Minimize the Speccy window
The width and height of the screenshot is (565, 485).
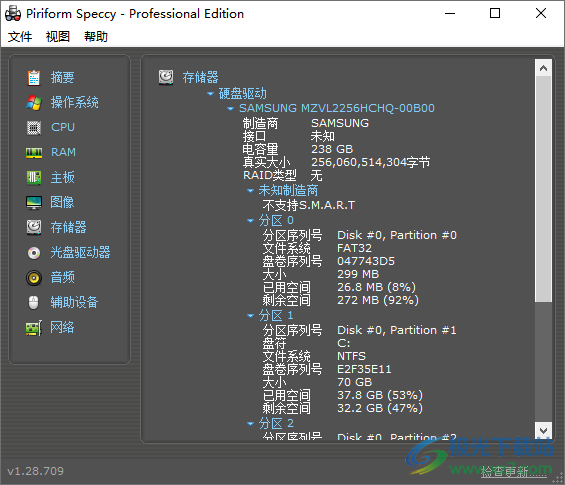tap(450, 13)
